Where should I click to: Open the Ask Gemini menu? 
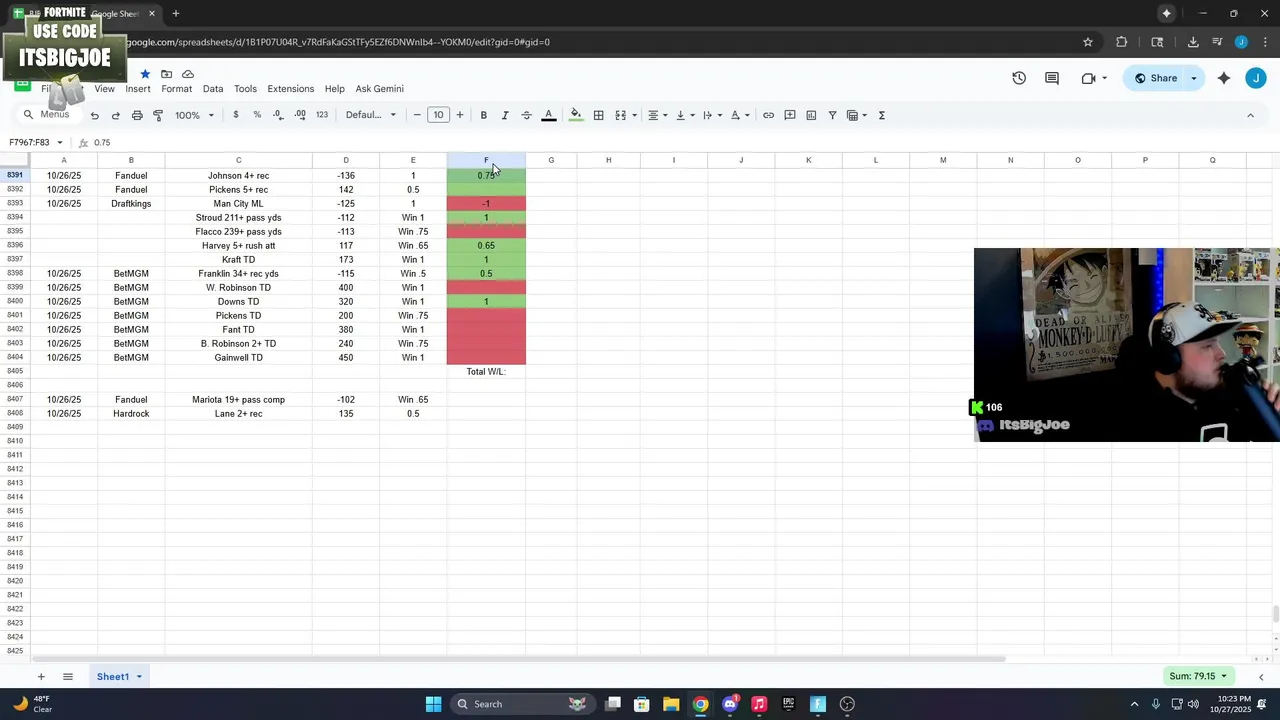pos(380,89)
